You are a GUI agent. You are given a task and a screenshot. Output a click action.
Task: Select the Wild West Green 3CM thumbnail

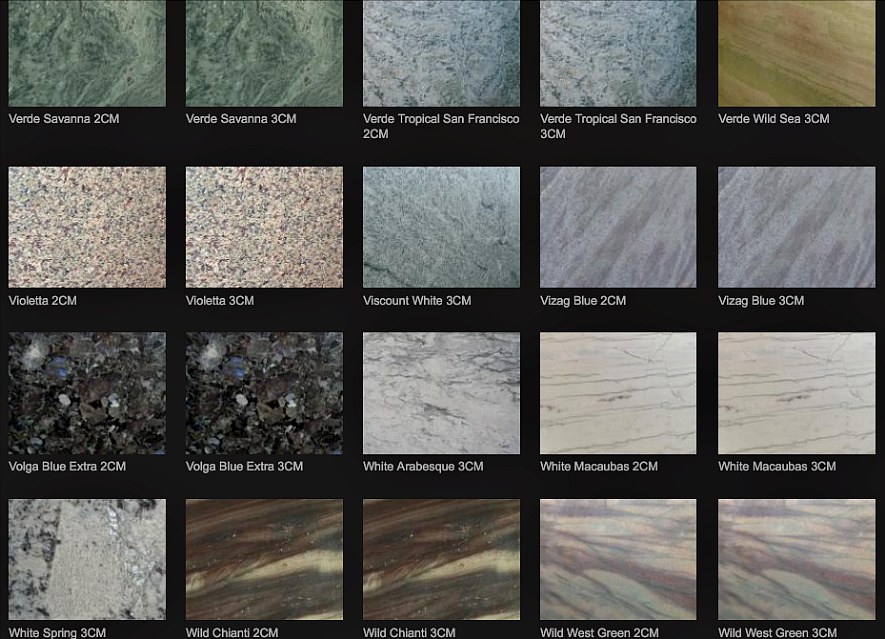[x=796, y=559]
